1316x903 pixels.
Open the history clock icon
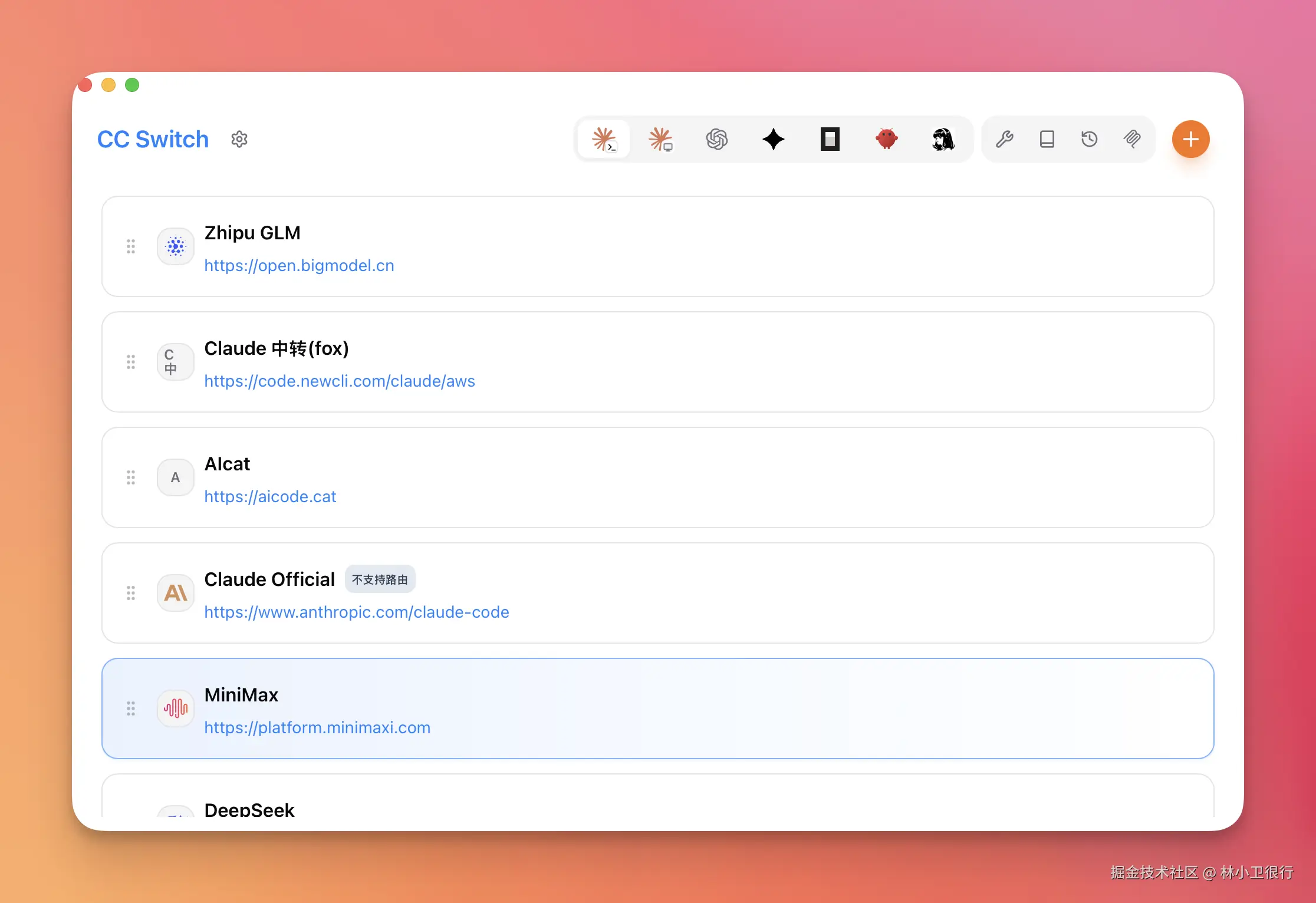pos(1090,140)
